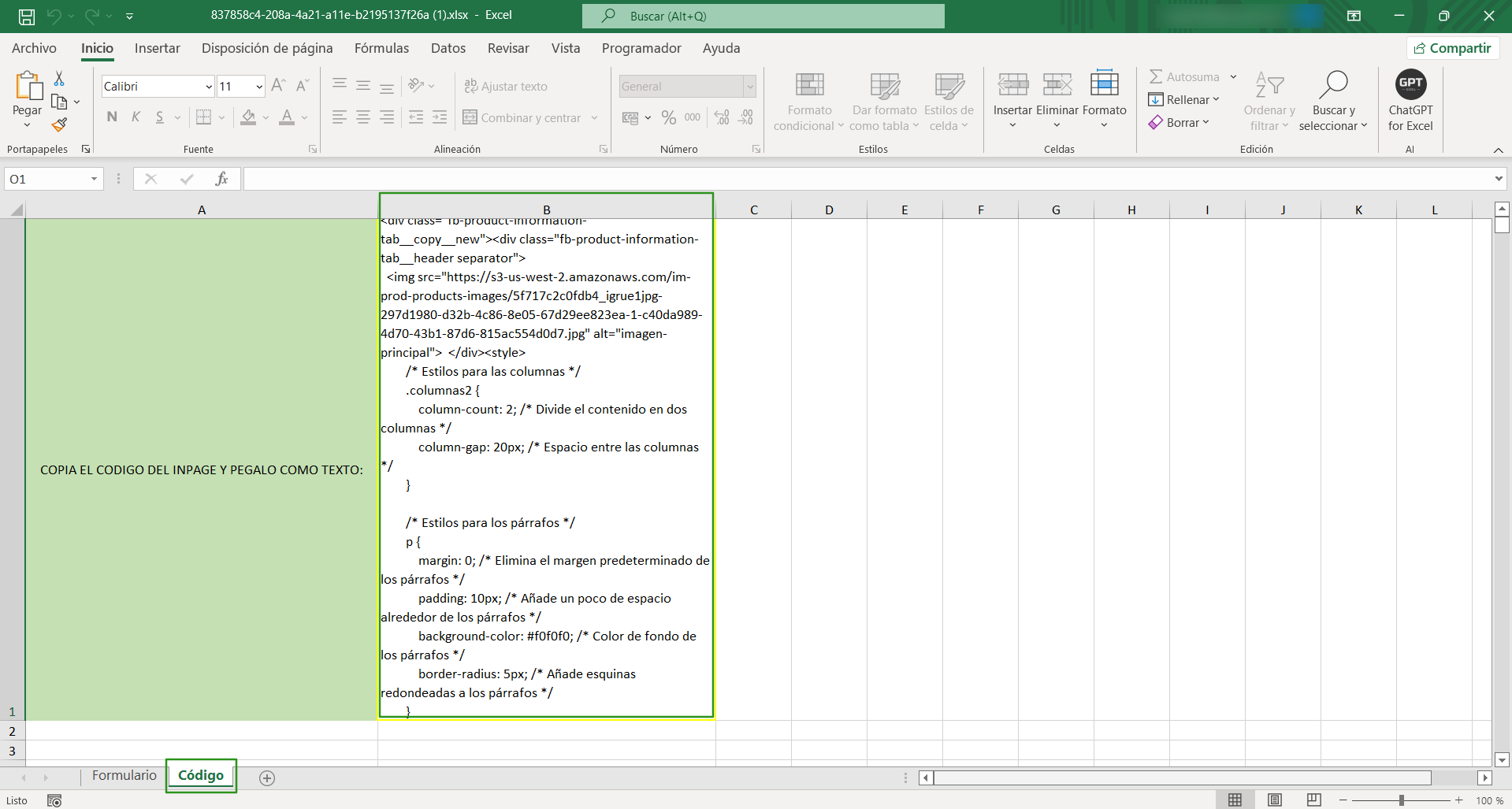Switch to Page Layout view in status bar
The image size is (1512, 809).
pyautogui.click(x=1274, y=800)
